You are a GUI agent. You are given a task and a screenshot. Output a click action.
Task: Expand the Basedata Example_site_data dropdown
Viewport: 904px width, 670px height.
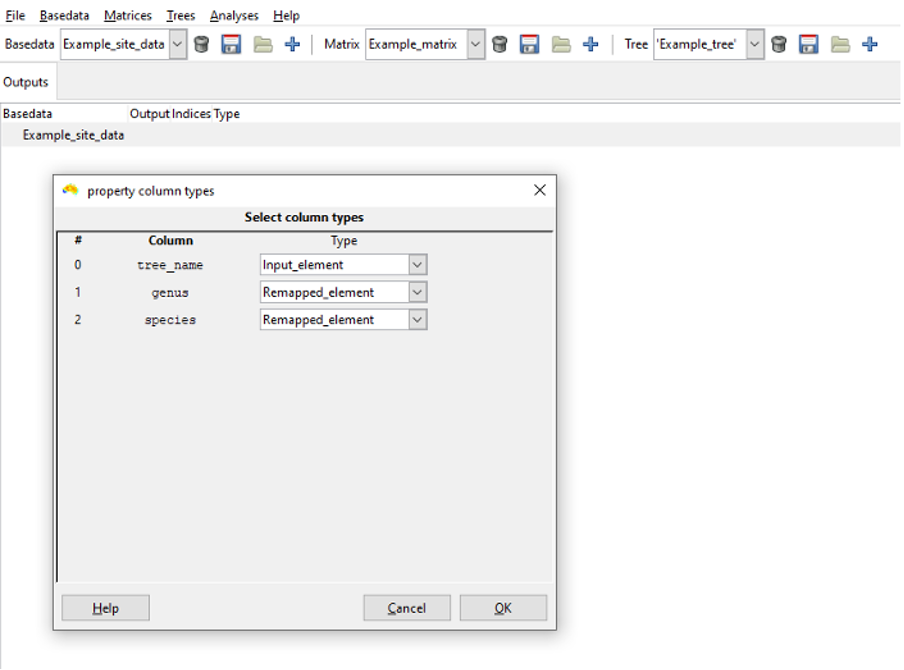coord(177,44)
